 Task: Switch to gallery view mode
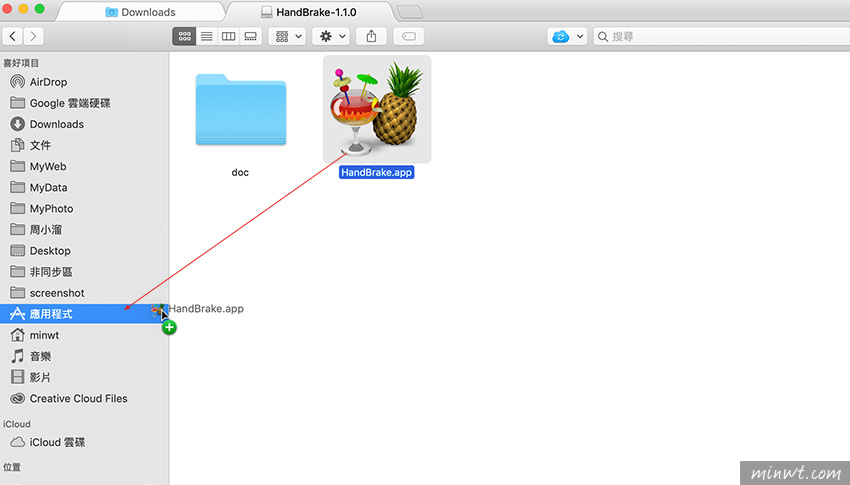coord(250,36)
